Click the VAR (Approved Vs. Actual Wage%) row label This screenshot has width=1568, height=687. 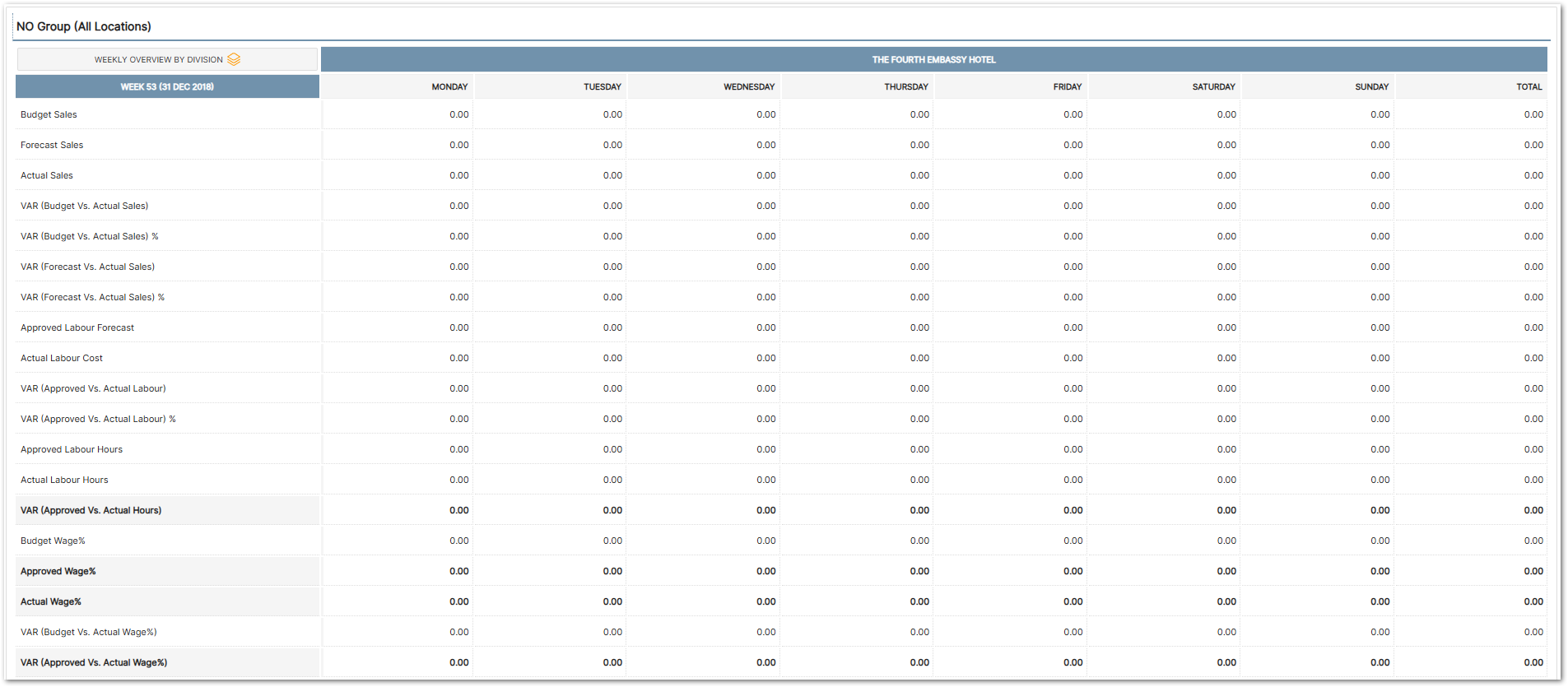pos(94,662)
